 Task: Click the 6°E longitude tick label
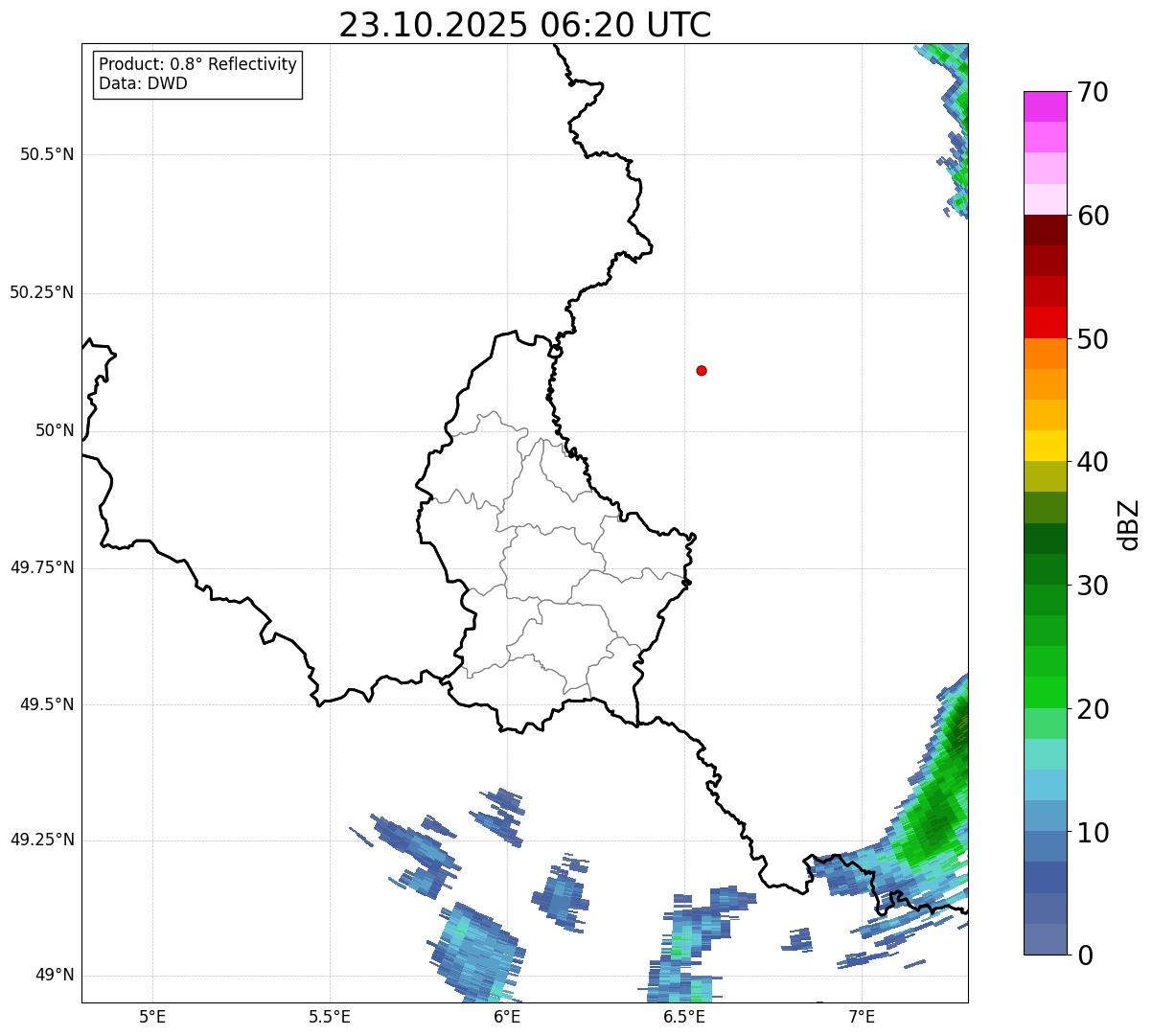coord(507,1016)
